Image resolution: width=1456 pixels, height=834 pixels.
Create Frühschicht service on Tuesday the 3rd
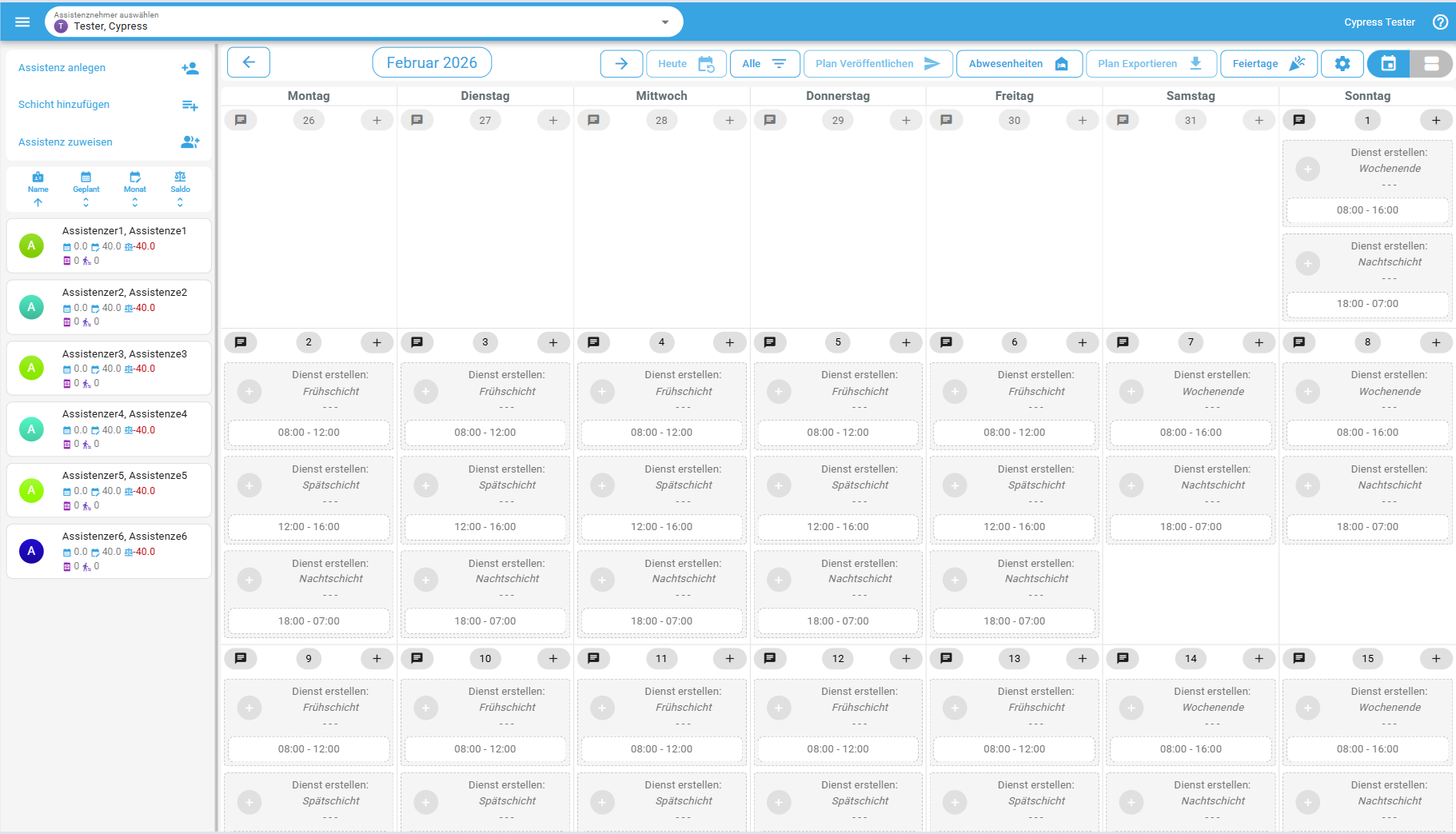(425, 392)
